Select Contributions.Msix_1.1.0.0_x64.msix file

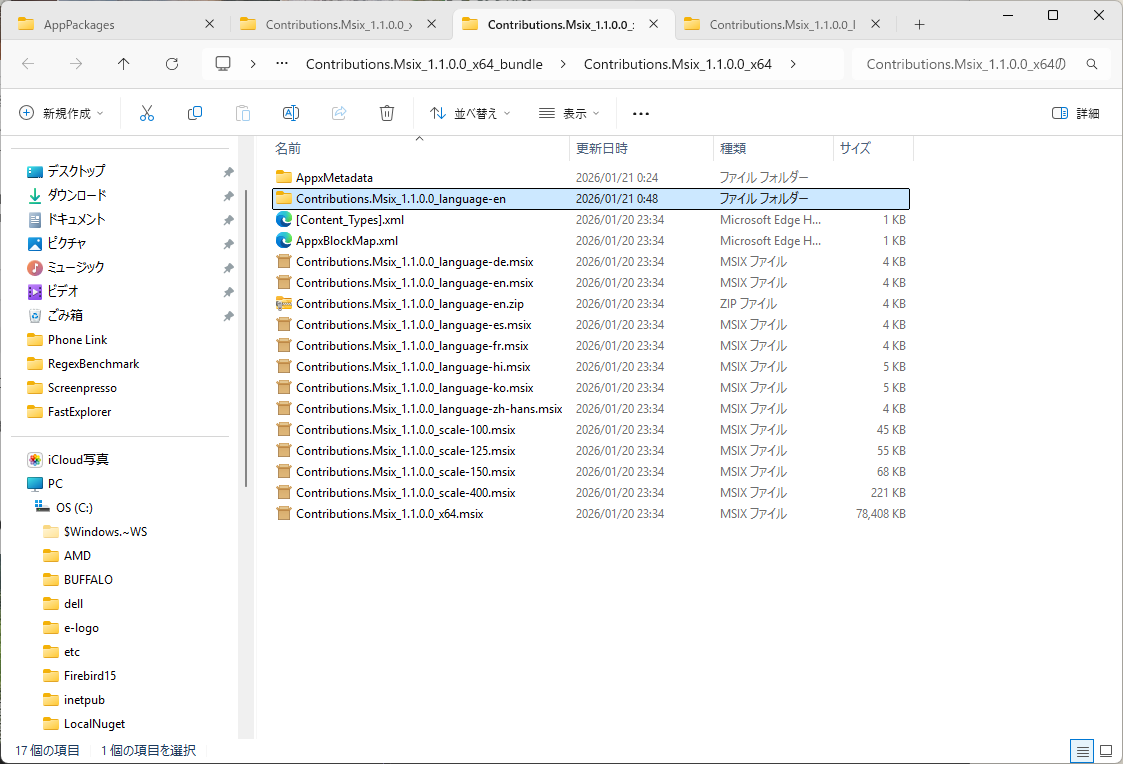[x=591, y=513]
